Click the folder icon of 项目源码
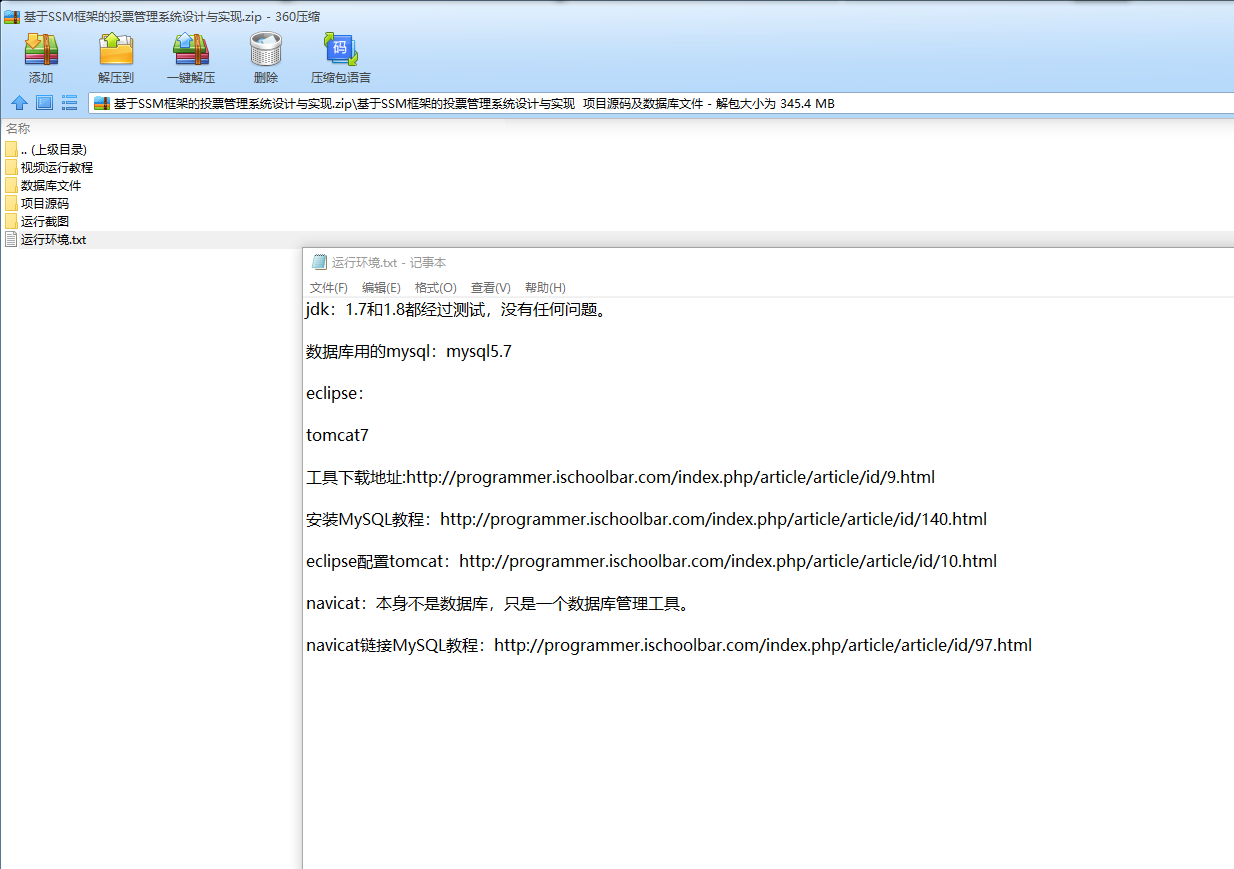 tap(11, 203)
